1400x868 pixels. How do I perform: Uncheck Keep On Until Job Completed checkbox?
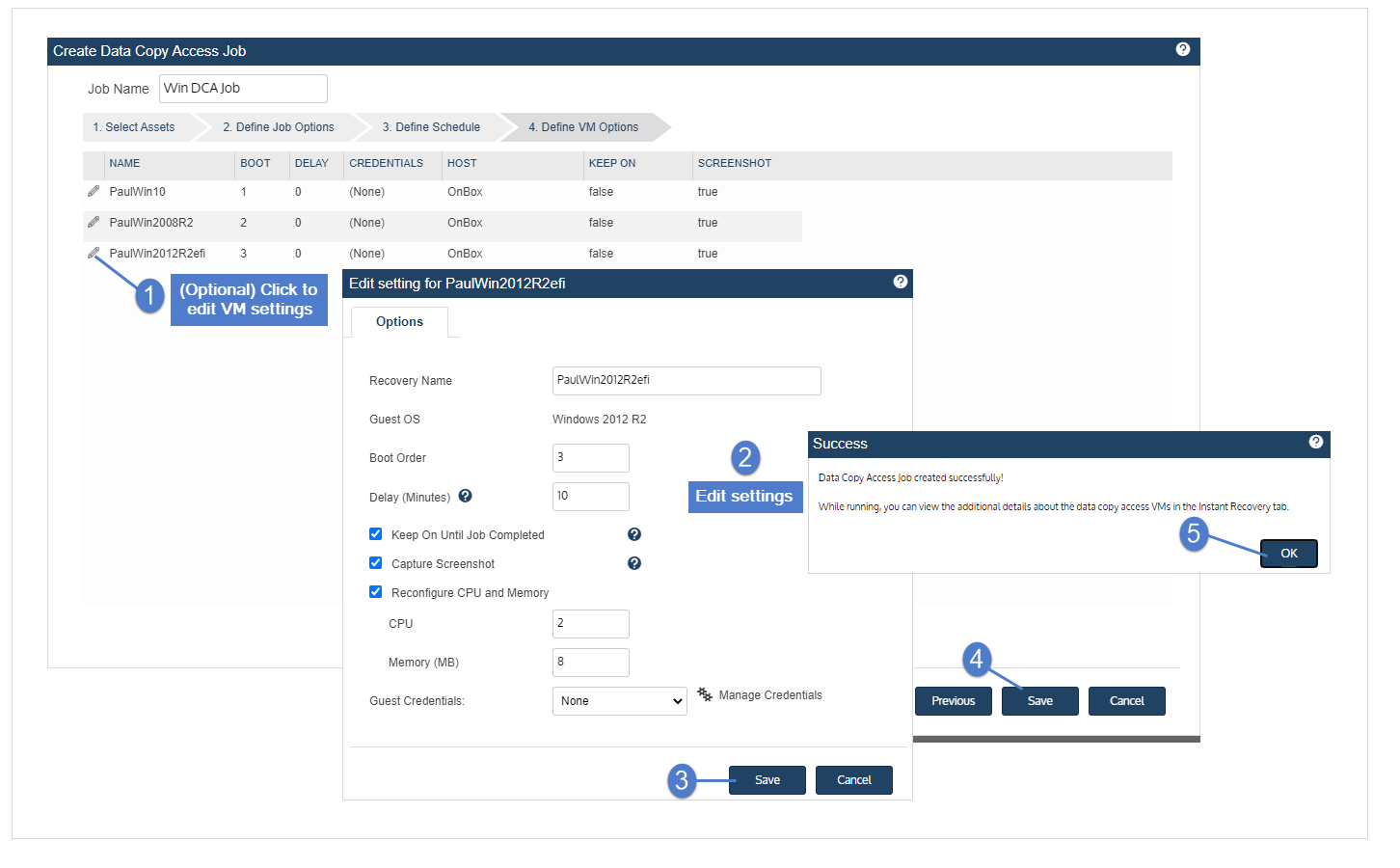click(x=376, y=534)
